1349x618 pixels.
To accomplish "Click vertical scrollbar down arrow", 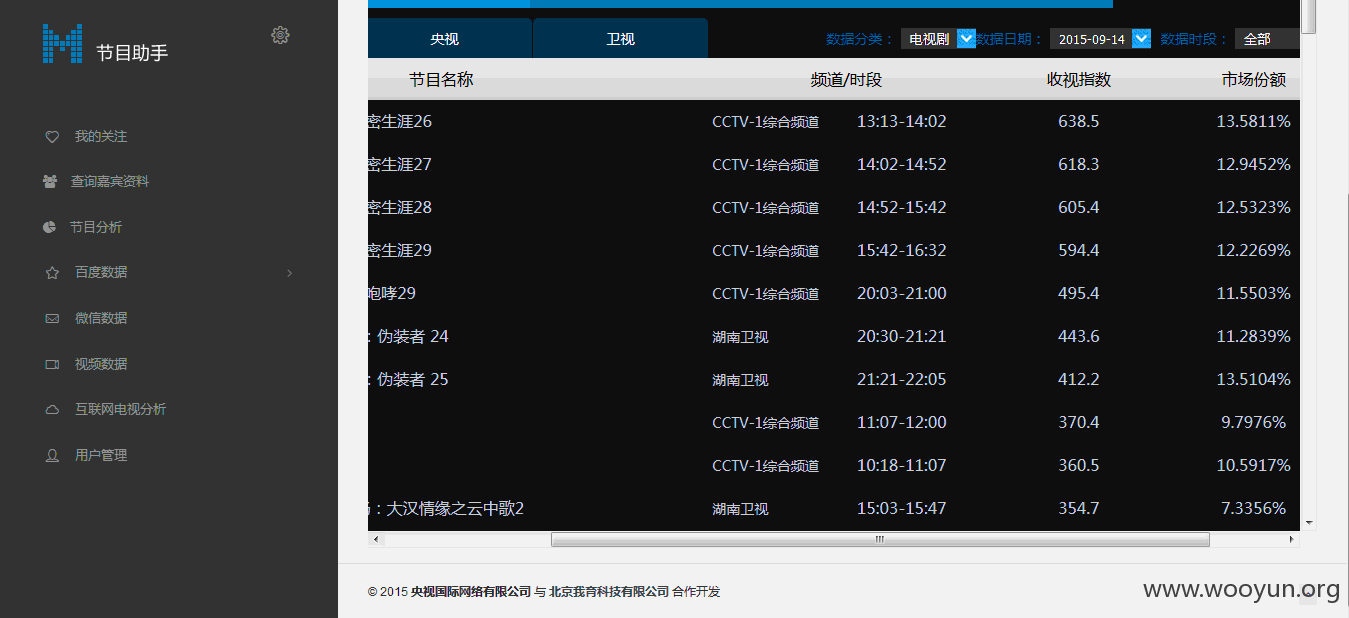I will click(x=1309, y=522).
